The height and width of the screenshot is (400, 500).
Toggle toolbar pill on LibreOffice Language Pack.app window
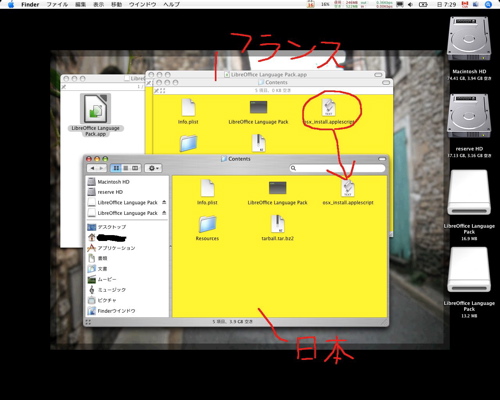(x=378, y=75)
